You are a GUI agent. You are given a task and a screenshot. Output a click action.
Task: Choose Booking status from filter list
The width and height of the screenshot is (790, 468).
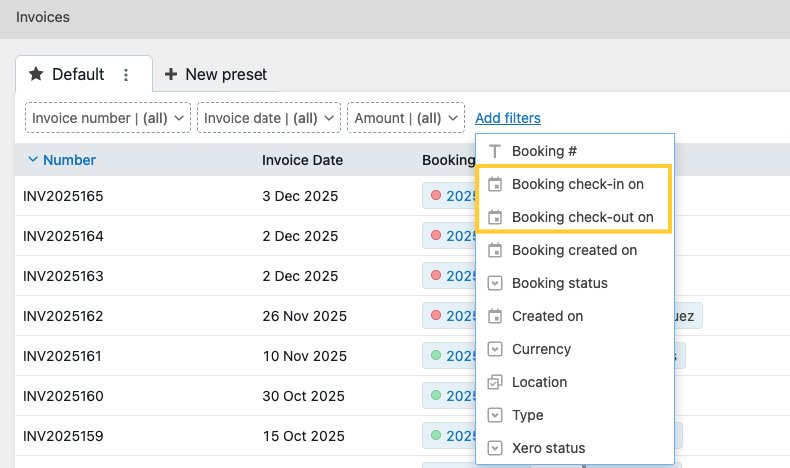point(559,283)
